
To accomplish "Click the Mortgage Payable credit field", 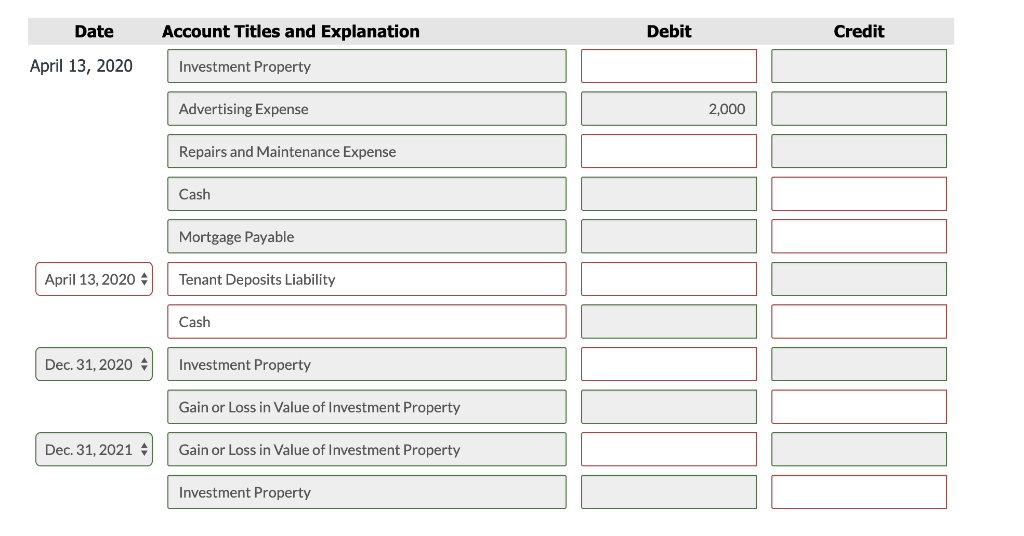I will pos(859,236).
